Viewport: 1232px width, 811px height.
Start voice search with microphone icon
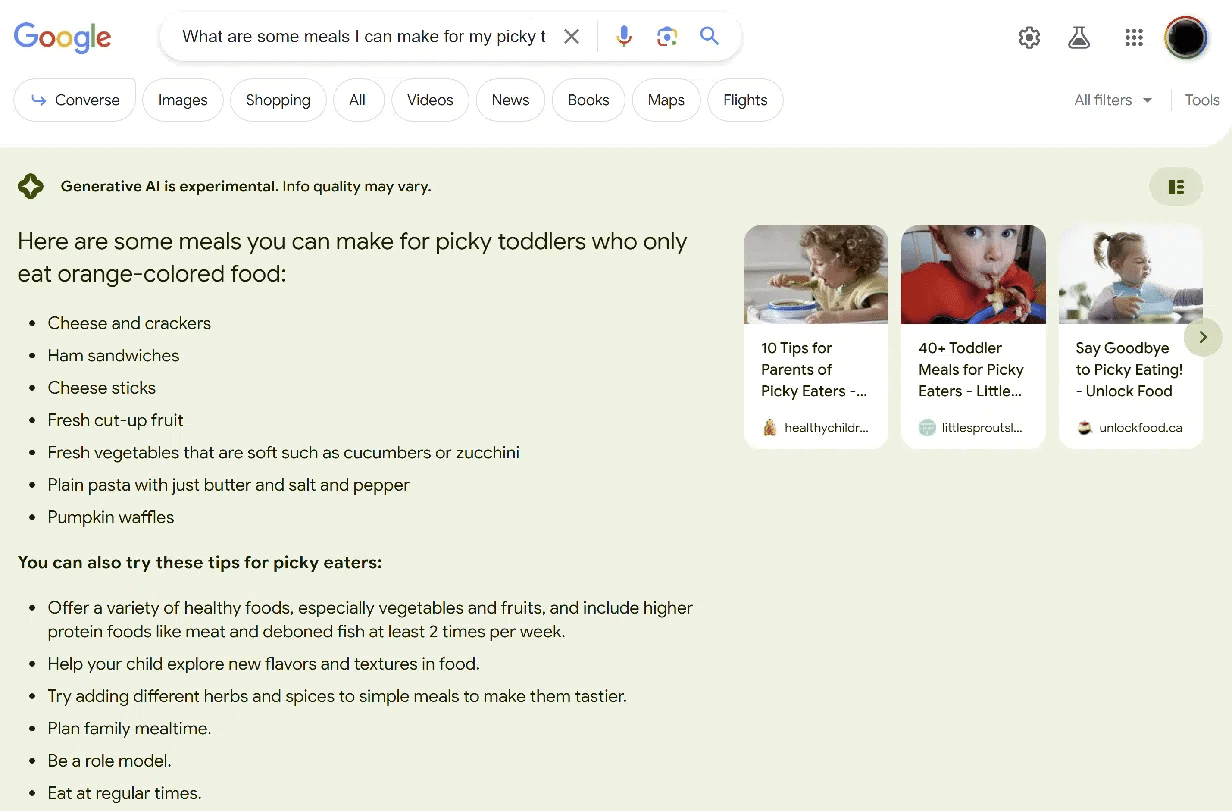[x=624, y=37]
